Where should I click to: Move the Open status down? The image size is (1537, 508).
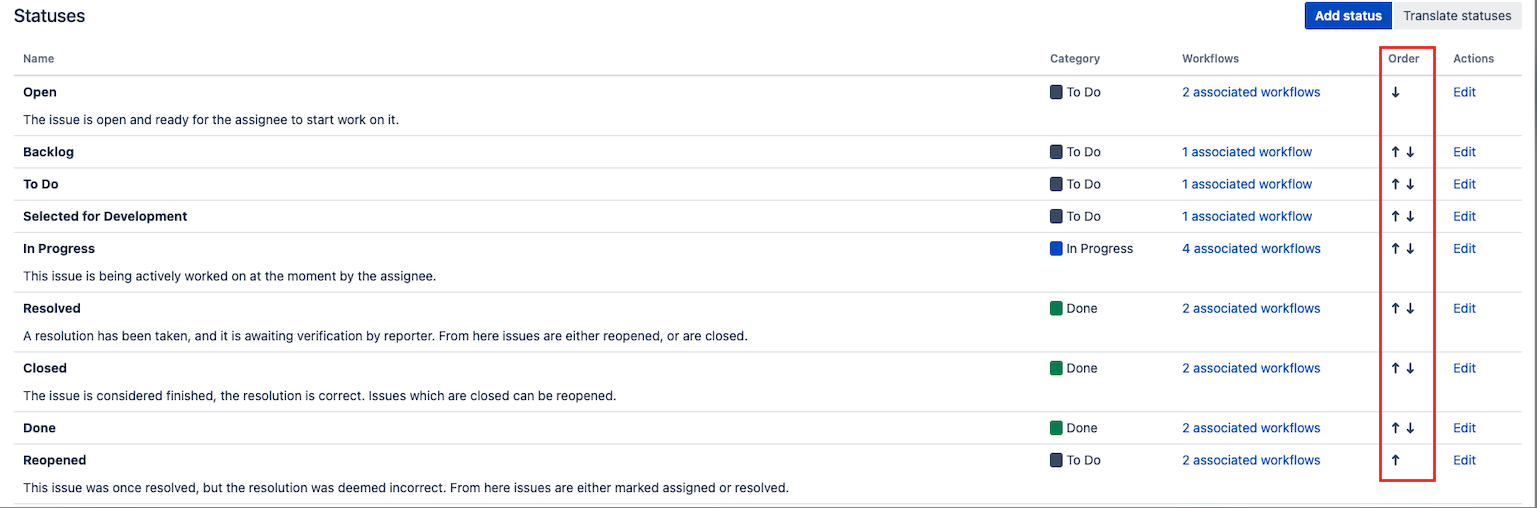pyautogui.click(x=1395, y=92)
